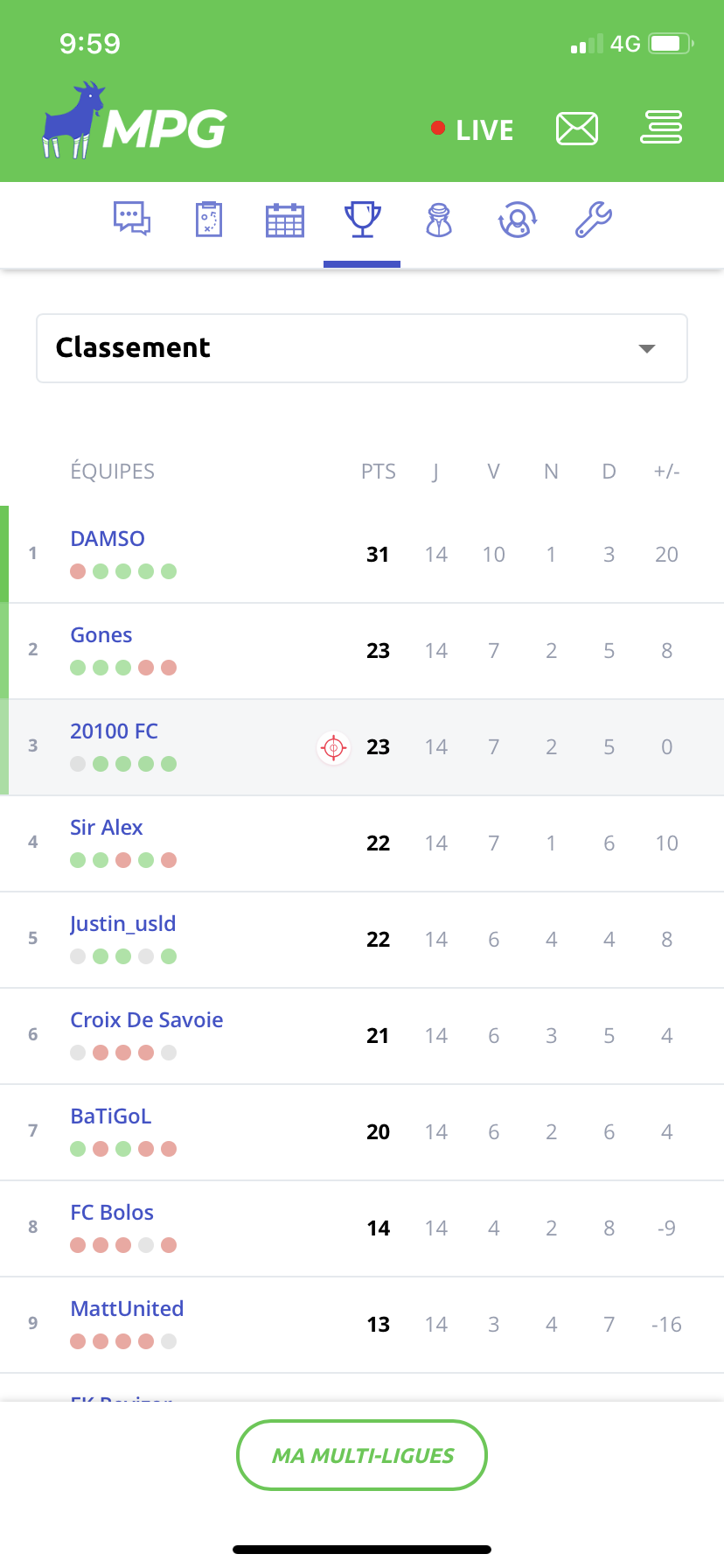Open the wrench settings tab icon
The width and height of the screenshot is (724, 1568).
click(593, 220)
